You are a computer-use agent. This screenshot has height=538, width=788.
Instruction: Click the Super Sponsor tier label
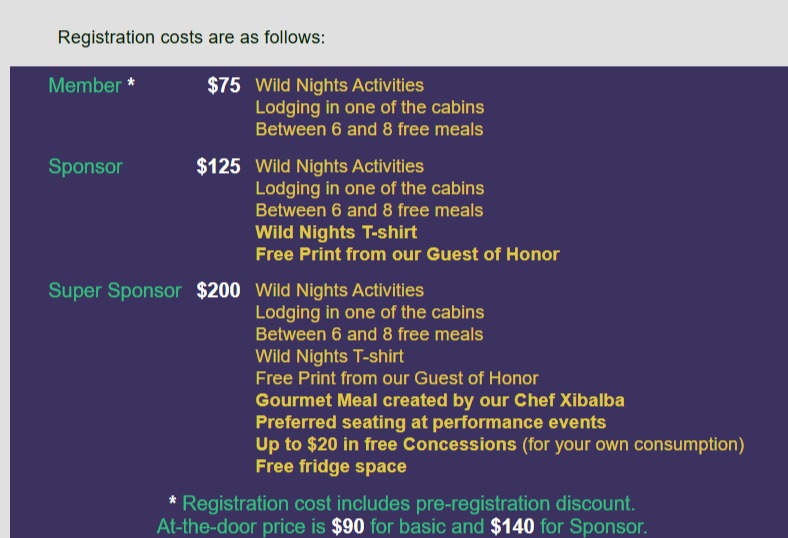point(115,291)
